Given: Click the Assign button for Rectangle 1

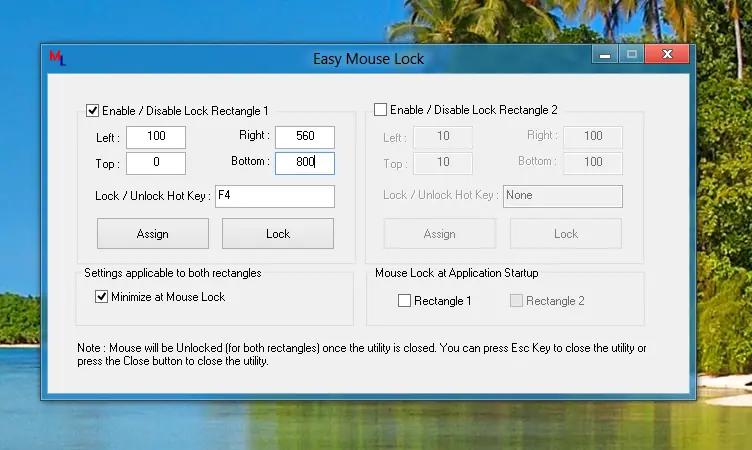Looking at the screenshot, I should point(153,234).
